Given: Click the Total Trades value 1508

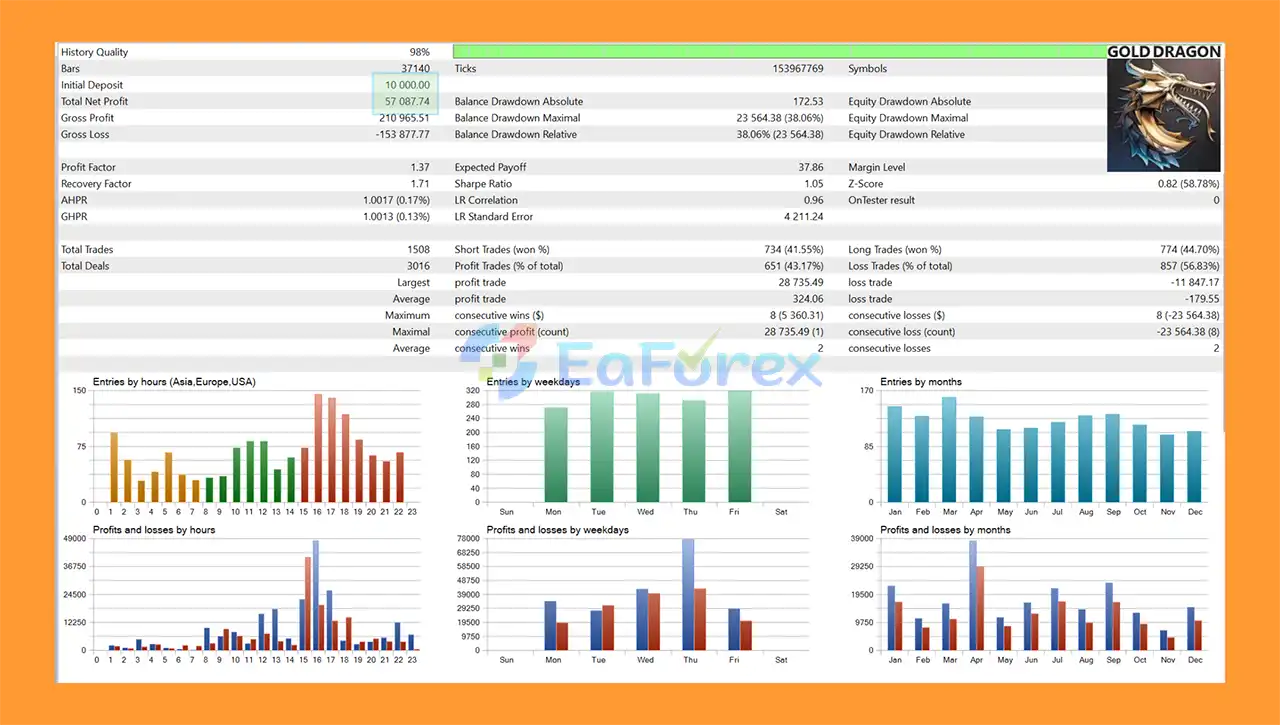Looking at the screenshot, I should (419, 250).
